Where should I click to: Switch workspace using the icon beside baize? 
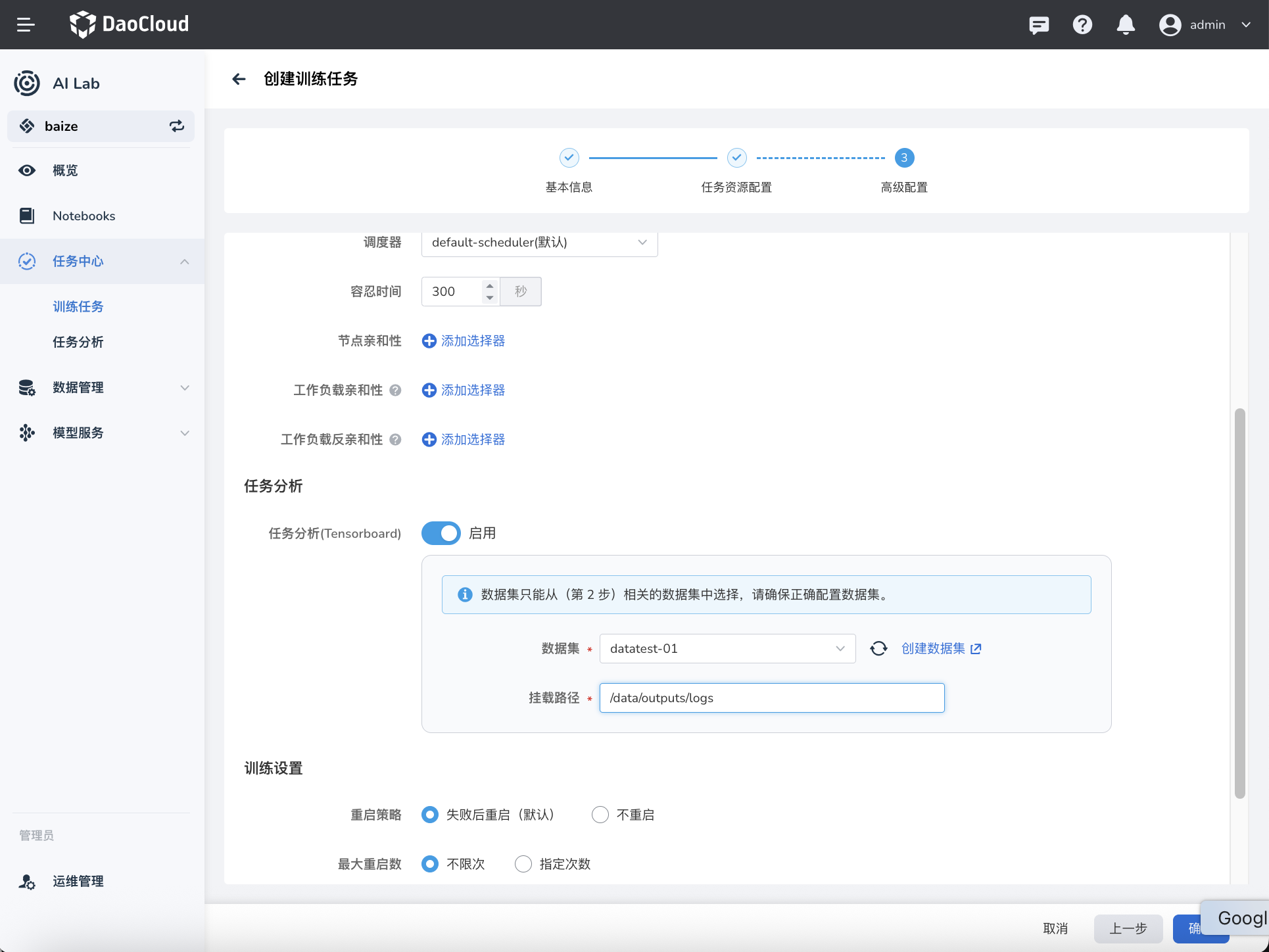(x=176, y=126)
